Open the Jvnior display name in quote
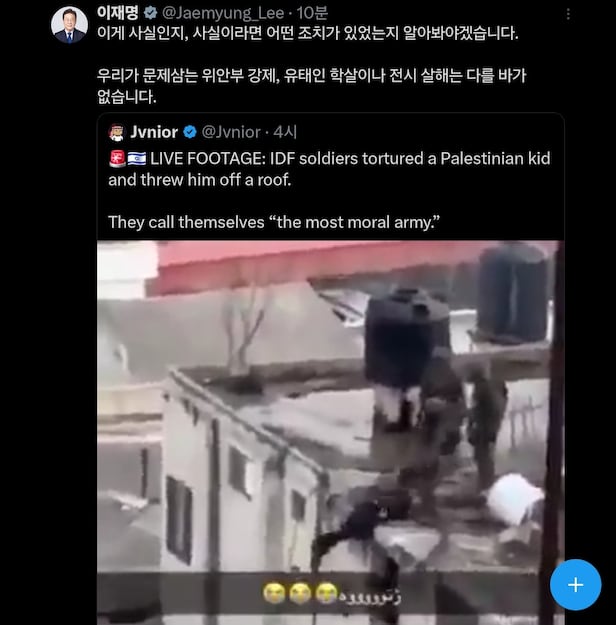The width and height of the screenshot is (616, 625). 154,132
